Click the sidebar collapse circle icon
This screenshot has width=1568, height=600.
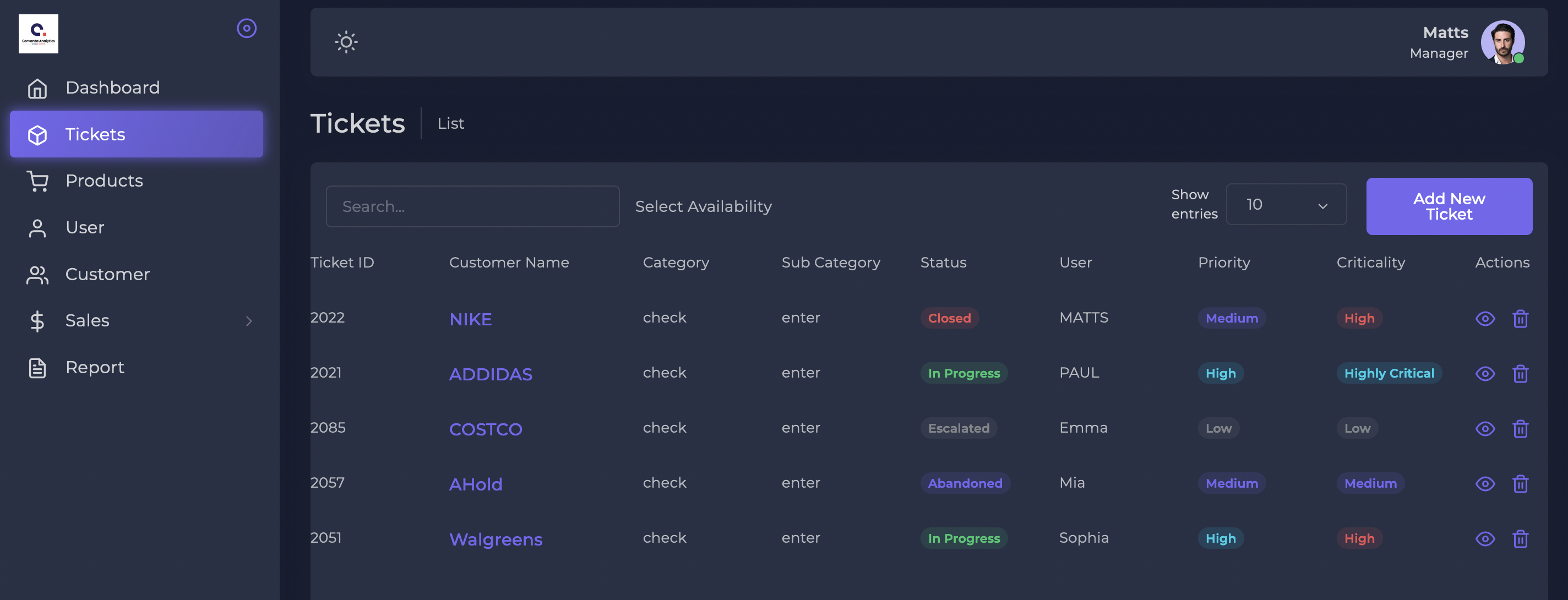pyautogui.click(x=246, y=28)
